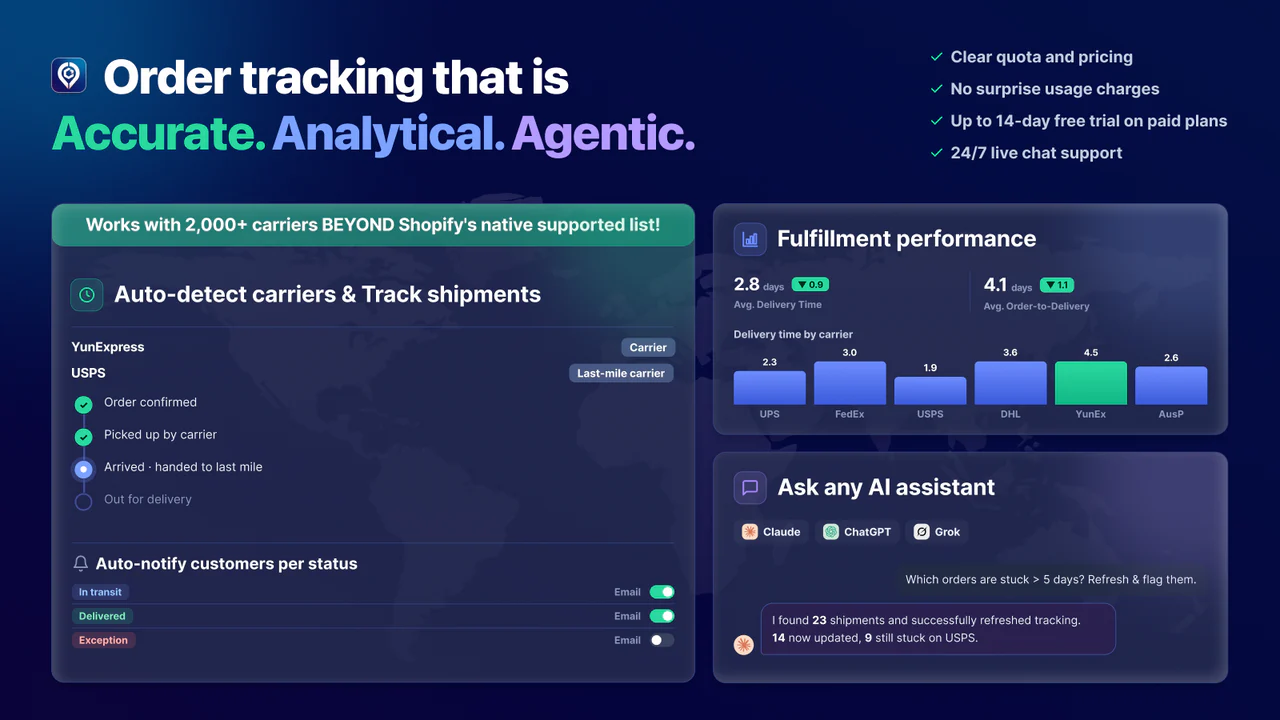Click the clock icon beside Auto-detect carriers
This screenshot has width=1280, height=720.
(x=87, y=295)
